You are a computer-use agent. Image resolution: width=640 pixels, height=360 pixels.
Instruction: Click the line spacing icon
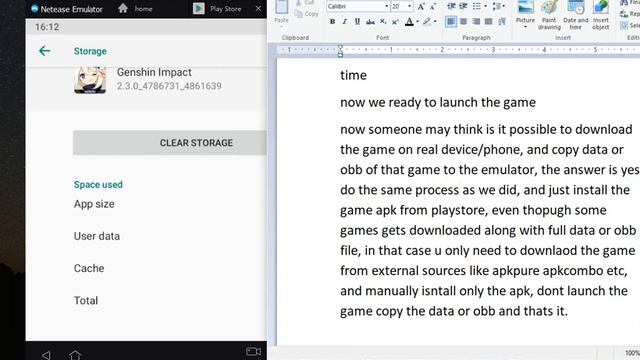tap(496, 6)
